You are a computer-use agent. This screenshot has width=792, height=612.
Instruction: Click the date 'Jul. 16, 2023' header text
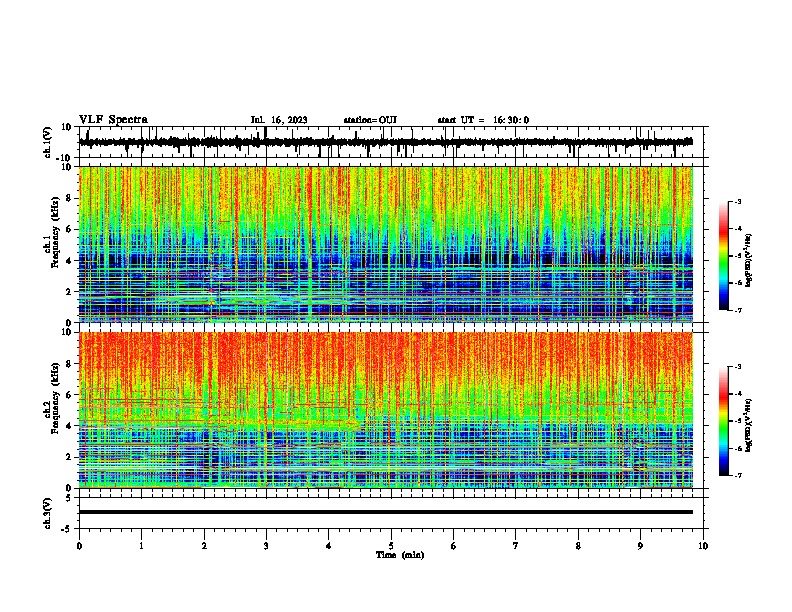[279, 120]
